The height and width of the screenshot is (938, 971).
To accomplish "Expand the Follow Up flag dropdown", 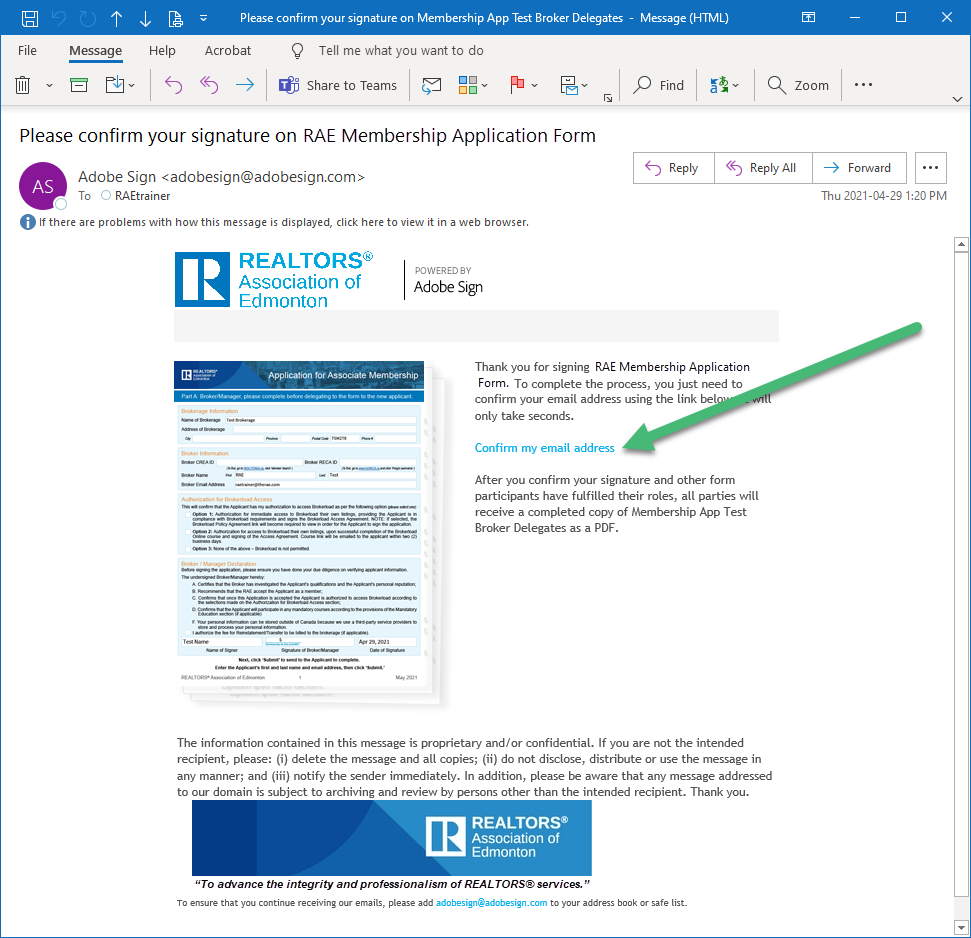I will click(x=534, y=85).
